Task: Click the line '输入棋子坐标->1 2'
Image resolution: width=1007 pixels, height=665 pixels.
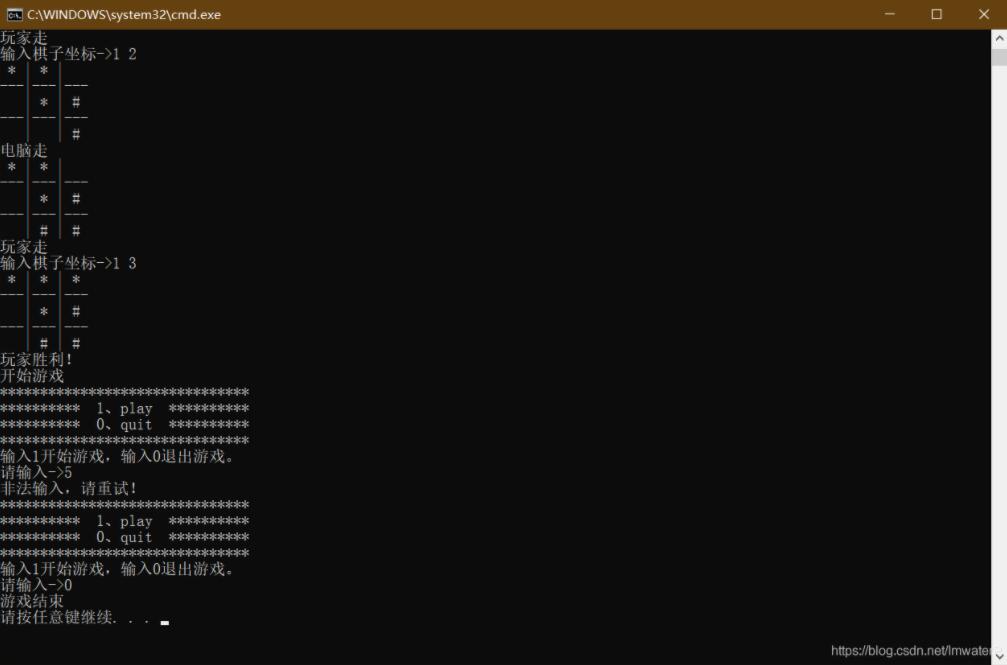Action: point(68,54)
